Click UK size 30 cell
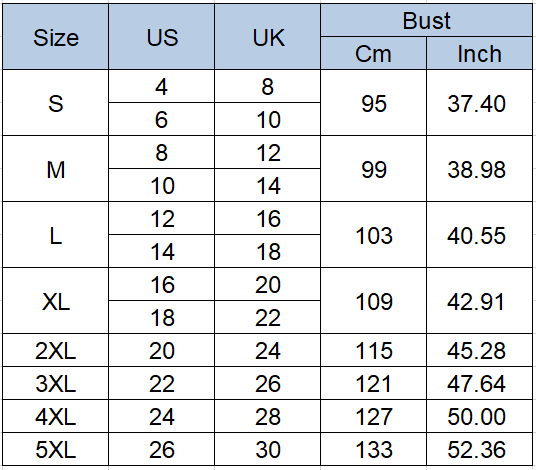The height and width of the screenshot is (470, 536). (x=268, y=449)
